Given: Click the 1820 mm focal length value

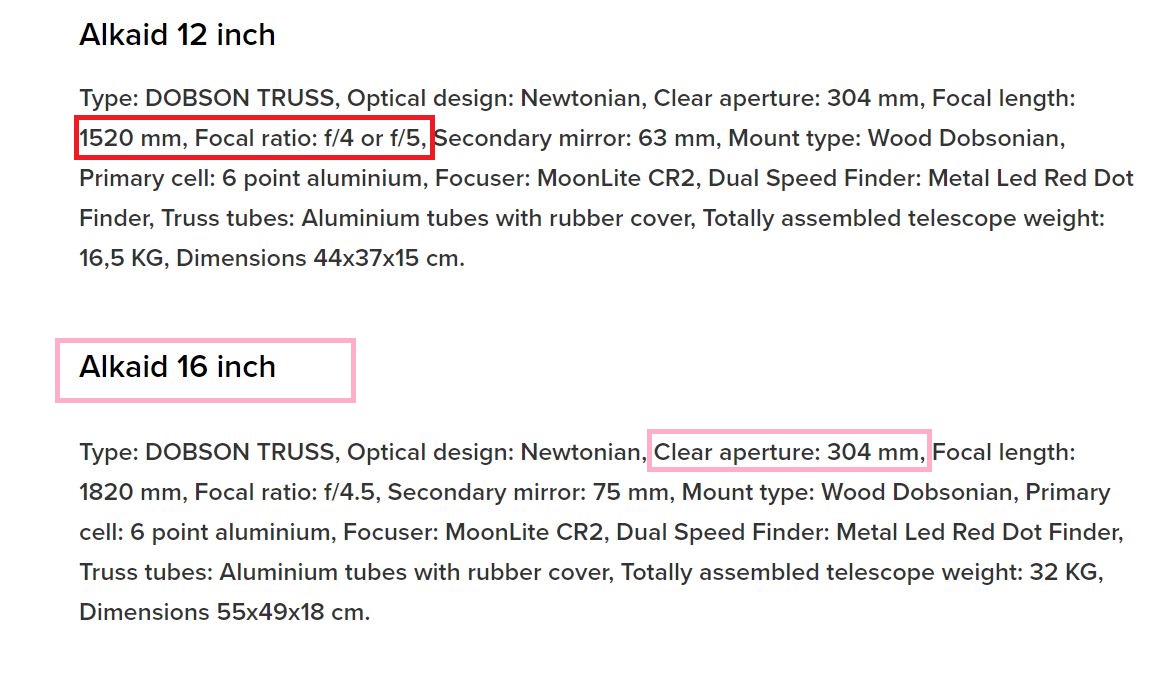Looking at the screenshot, I should pyautogui.click(x=131, y=492).
